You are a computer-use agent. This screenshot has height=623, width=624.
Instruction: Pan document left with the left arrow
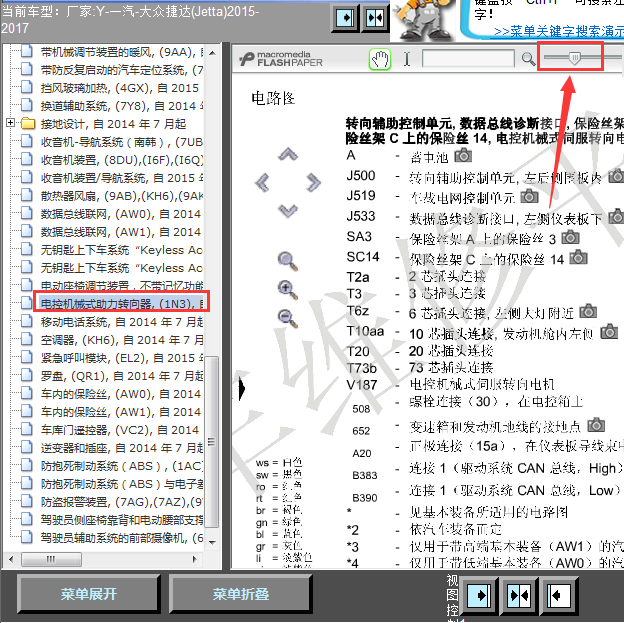click(x=262, y=183)
